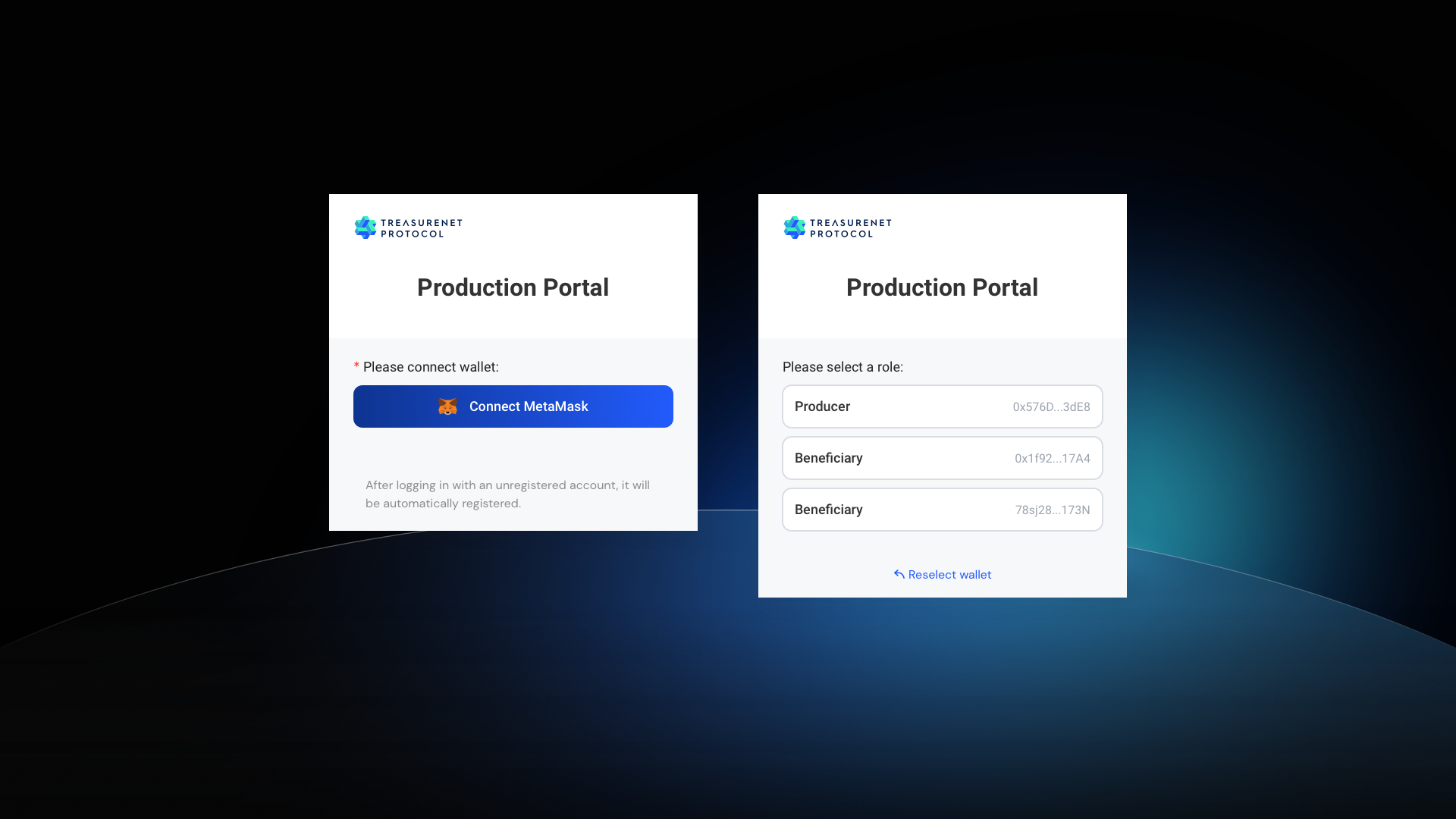The image size is (1456, 819).
Task: Click the Reselect wallet link
Action: coord(942,575)
